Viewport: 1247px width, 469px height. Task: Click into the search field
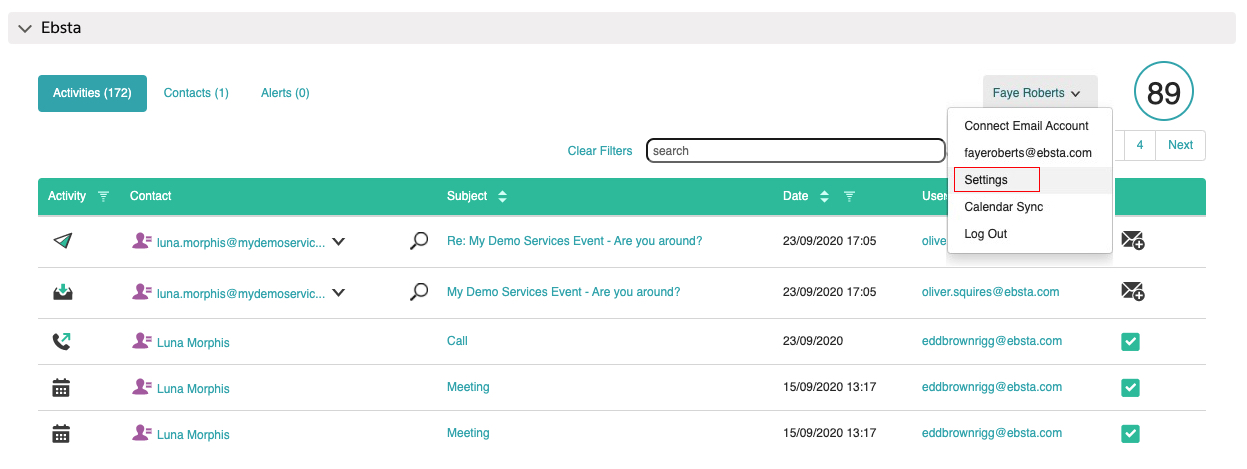(795, 151)
